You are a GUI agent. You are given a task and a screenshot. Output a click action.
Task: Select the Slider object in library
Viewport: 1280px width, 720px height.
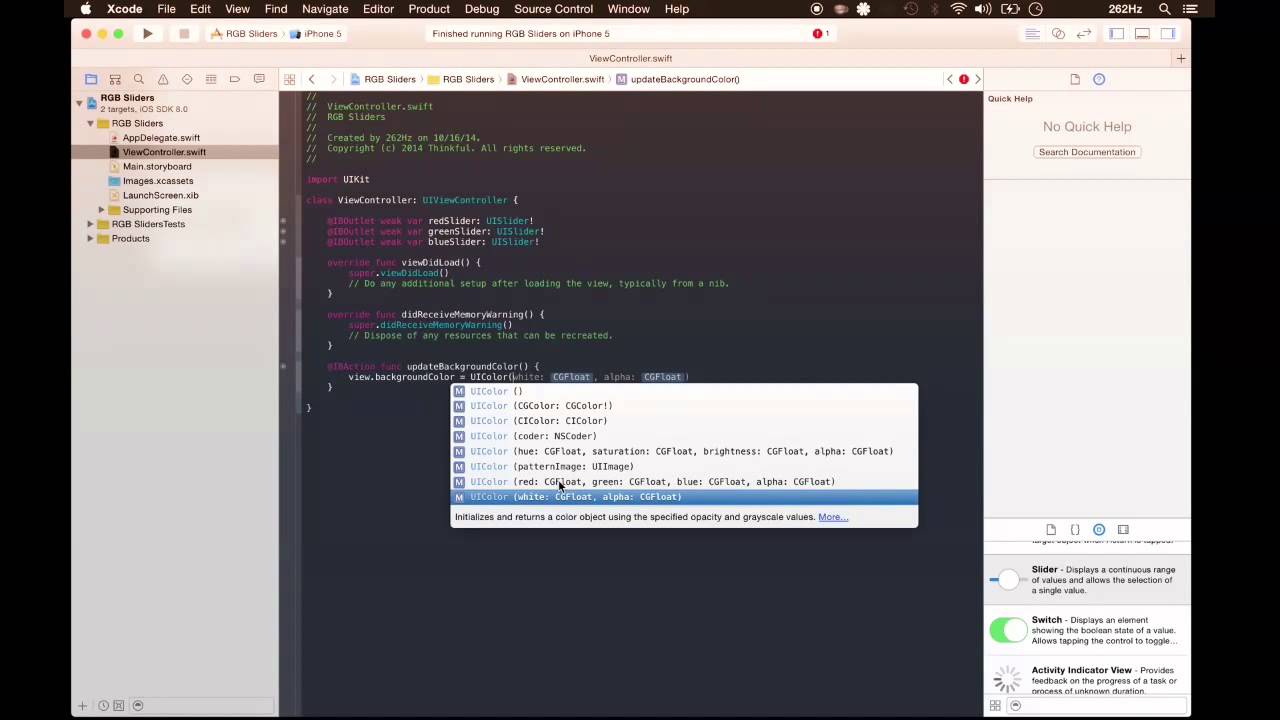(x=1087, y=580)
